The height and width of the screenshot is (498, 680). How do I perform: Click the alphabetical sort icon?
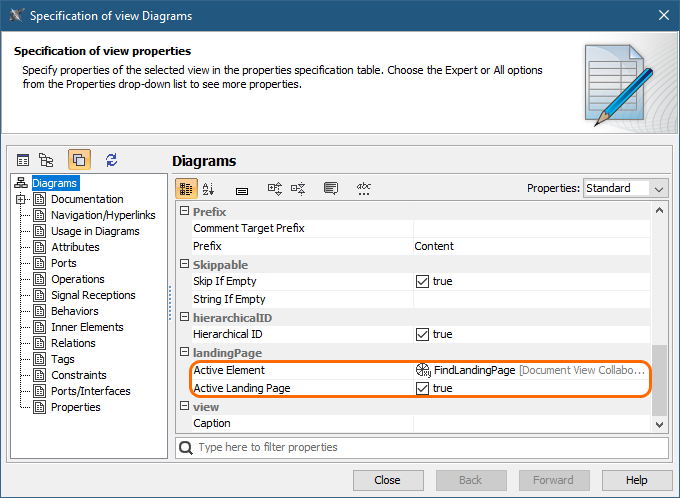click(x=209, y=188)
